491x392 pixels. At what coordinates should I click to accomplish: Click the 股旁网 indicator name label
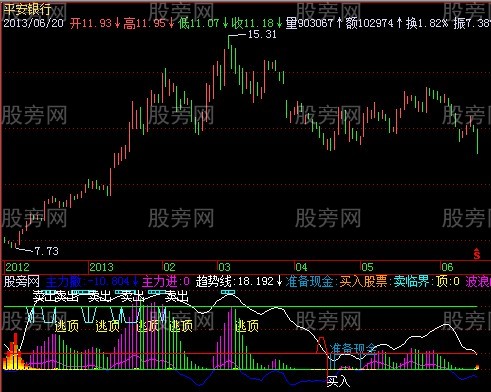click(22, 282)
